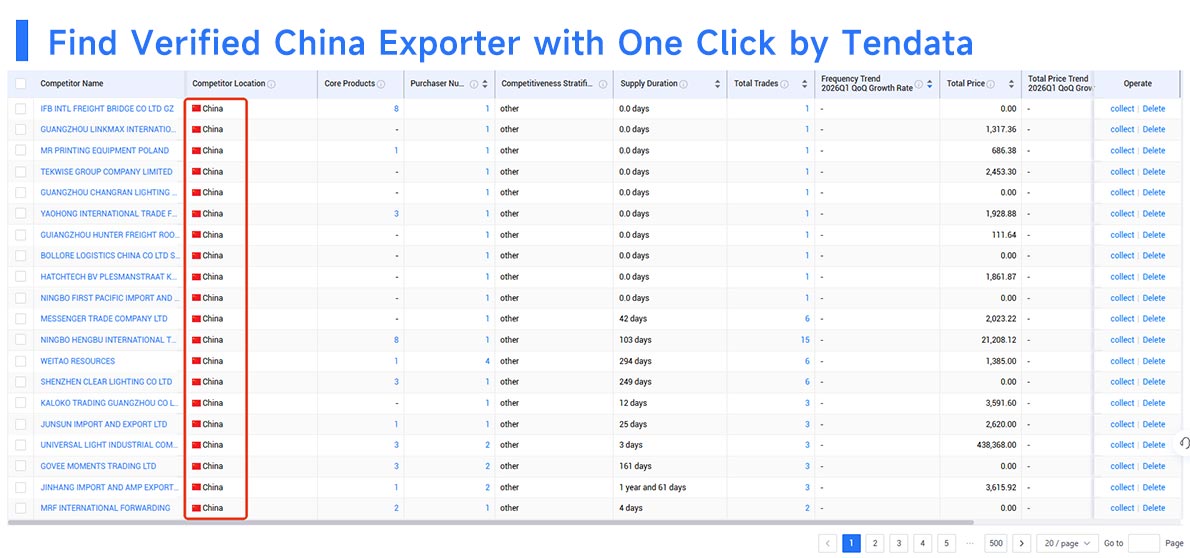Select page 3 in pagination
This screenshot has height=558, width=1190.
pyautogui.click(x=899, y=544)
